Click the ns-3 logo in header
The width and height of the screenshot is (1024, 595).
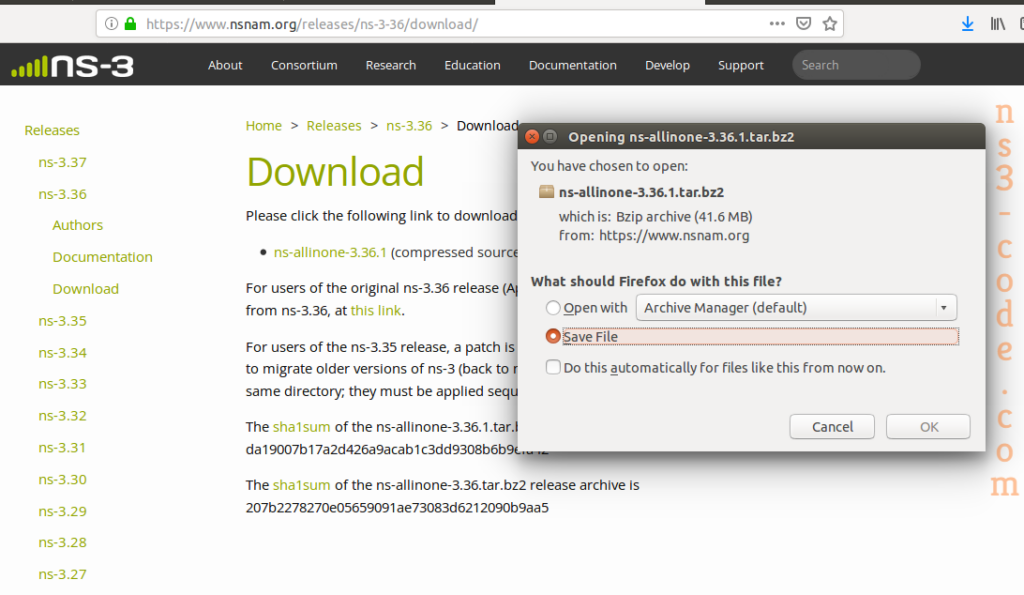[72, 66]
